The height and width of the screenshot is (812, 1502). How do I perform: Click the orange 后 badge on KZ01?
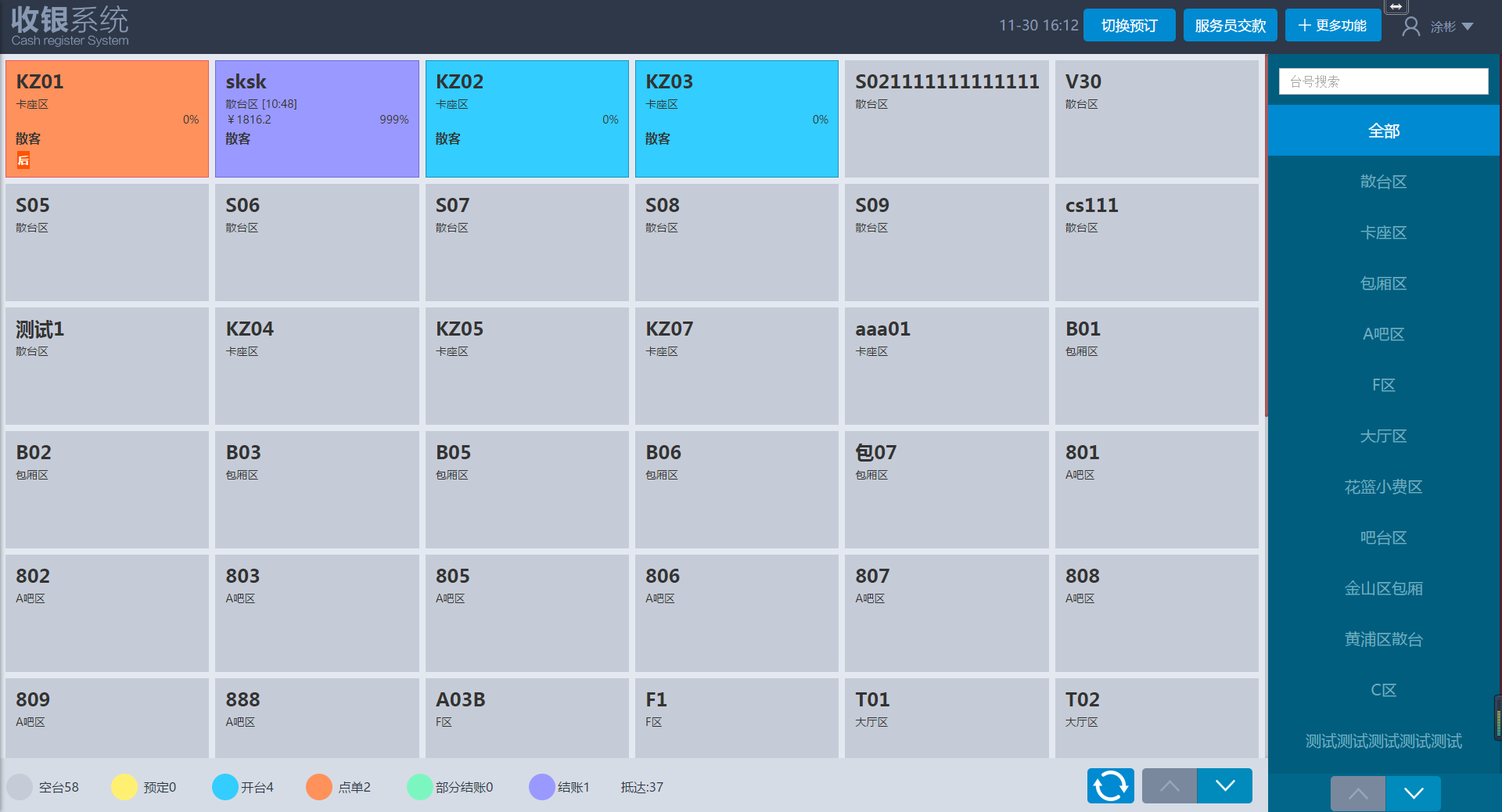click(23, 160)
